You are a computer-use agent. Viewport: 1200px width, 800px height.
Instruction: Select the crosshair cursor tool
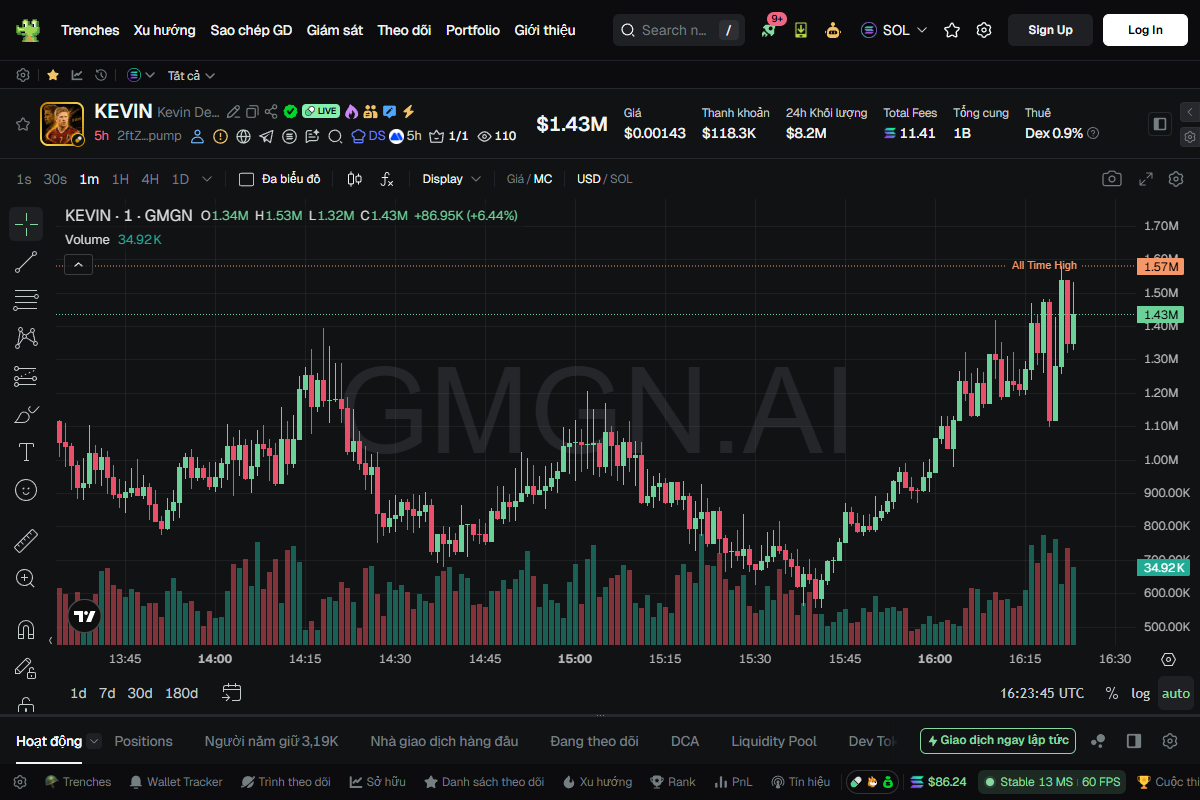[x=26, y=224]
